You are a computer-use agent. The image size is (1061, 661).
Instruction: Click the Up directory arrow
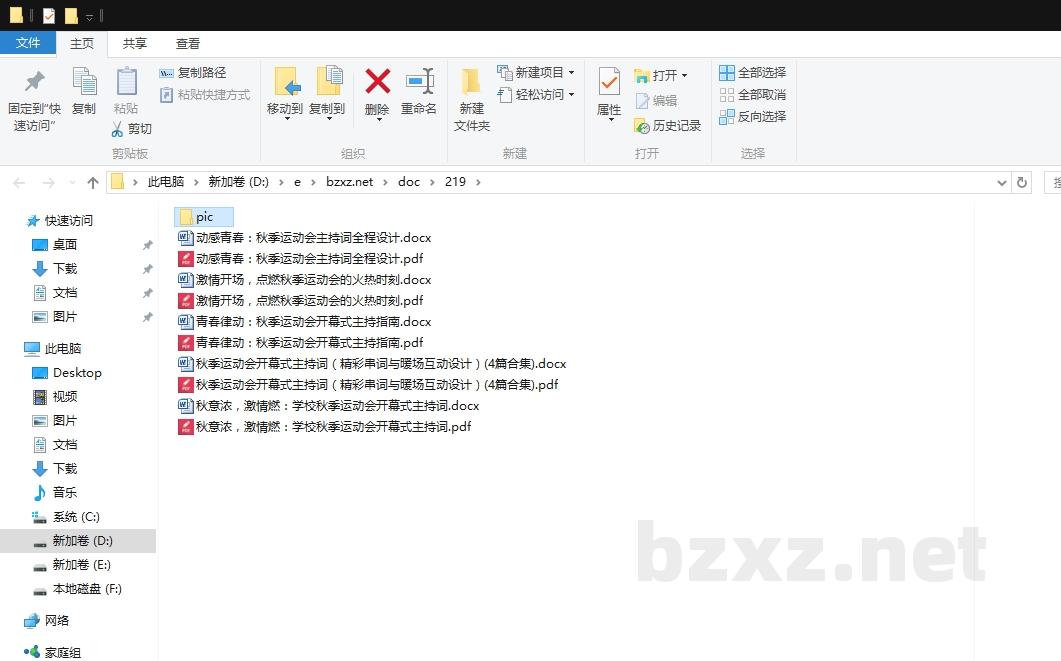point(93,182)
